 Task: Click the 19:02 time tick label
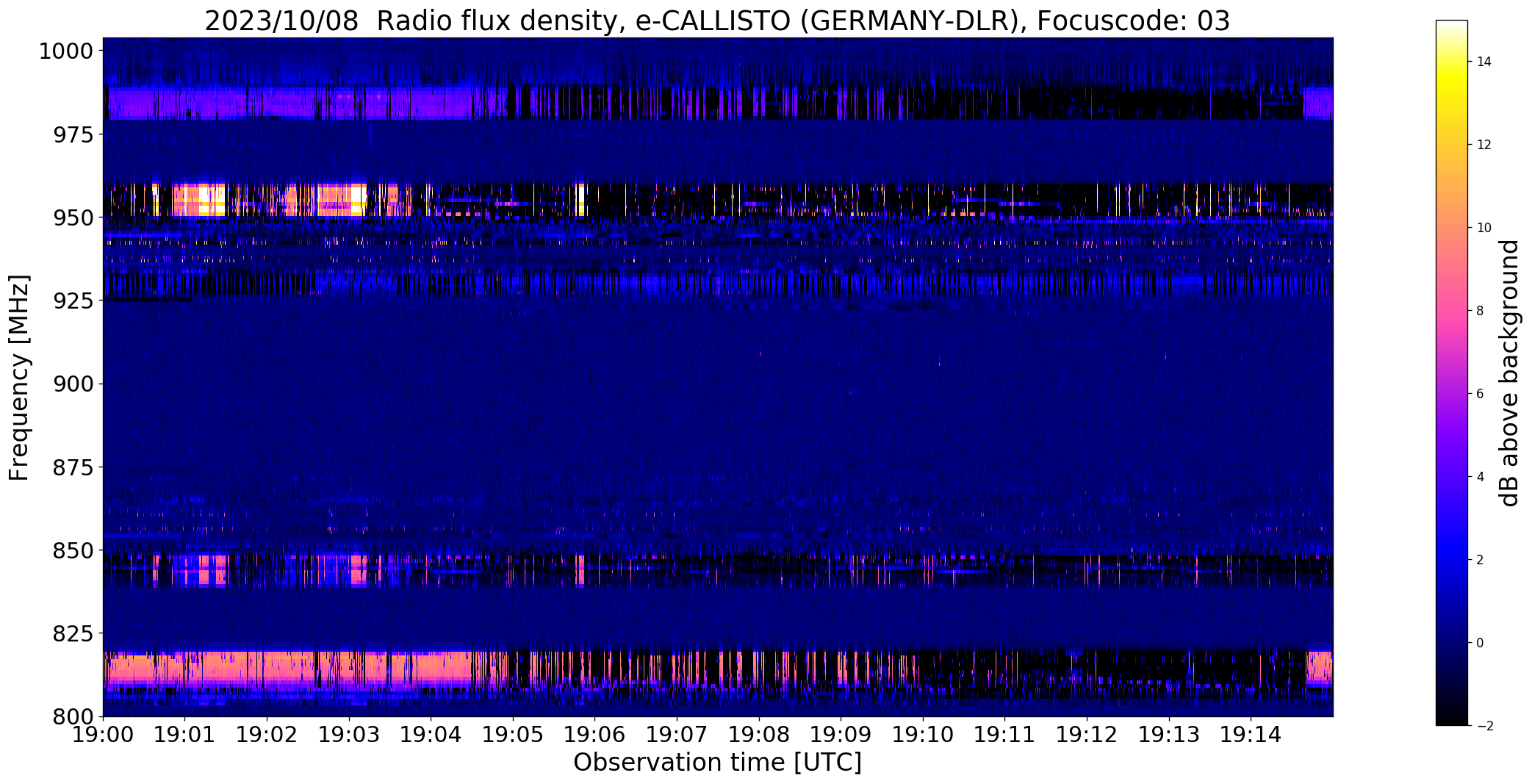[267, 735]
